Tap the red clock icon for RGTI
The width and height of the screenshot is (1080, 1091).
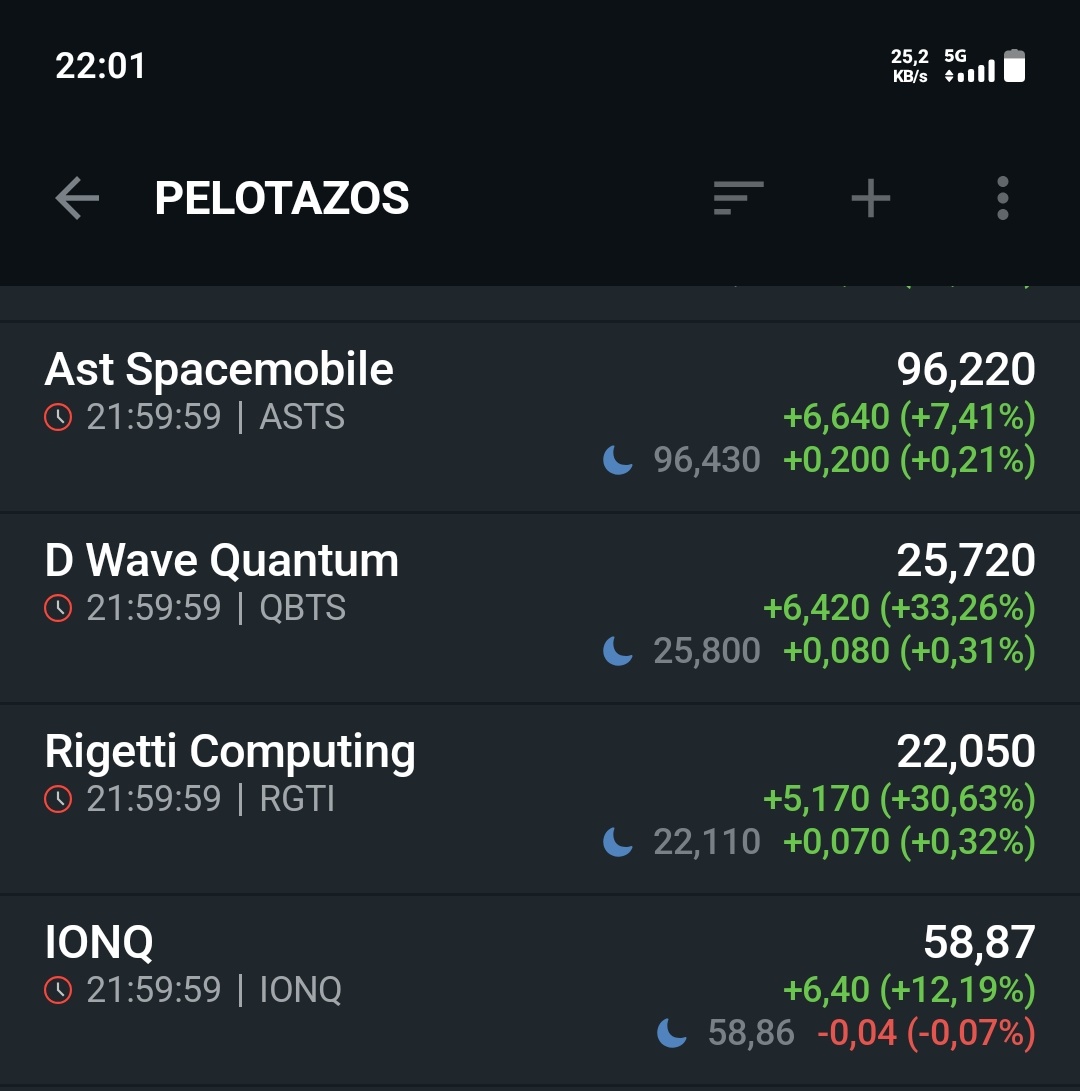58,799
